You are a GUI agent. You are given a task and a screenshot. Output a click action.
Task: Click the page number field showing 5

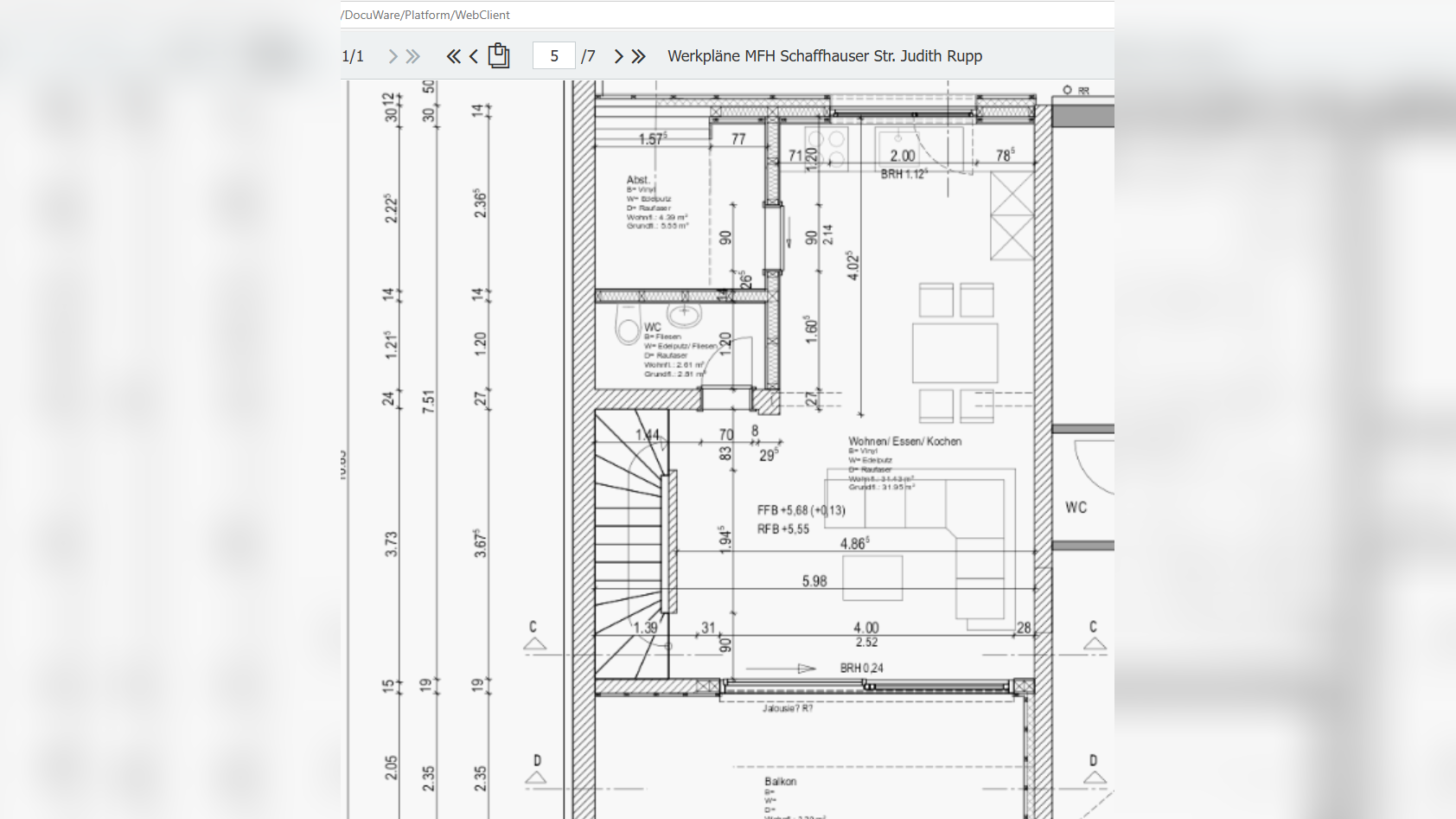[554, 56]
